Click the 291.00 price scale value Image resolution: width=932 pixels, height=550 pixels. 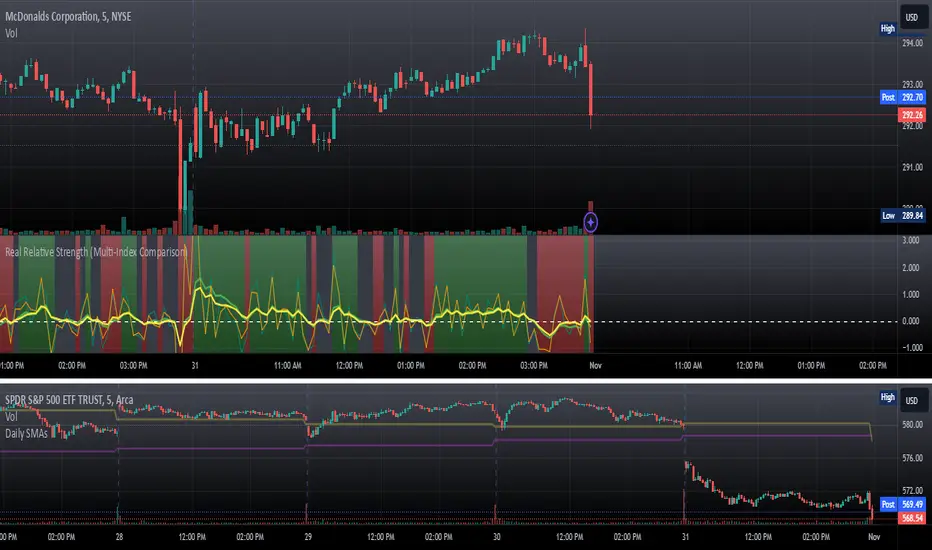pos(912,168)
